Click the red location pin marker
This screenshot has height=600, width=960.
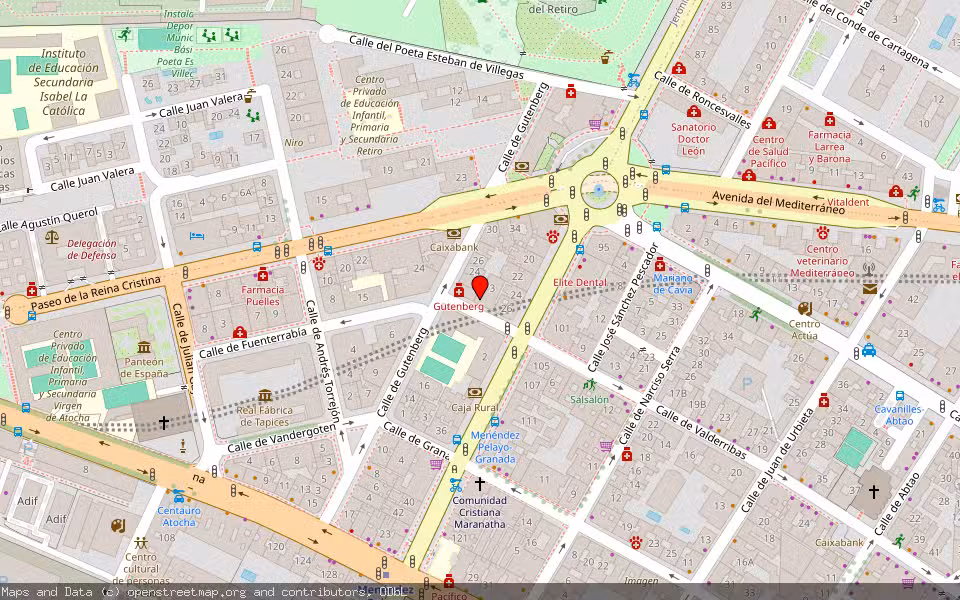480,287
